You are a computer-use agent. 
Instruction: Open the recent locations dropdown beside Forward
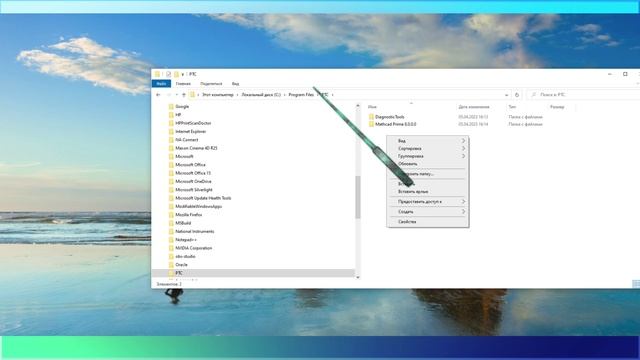pos(177,95)
